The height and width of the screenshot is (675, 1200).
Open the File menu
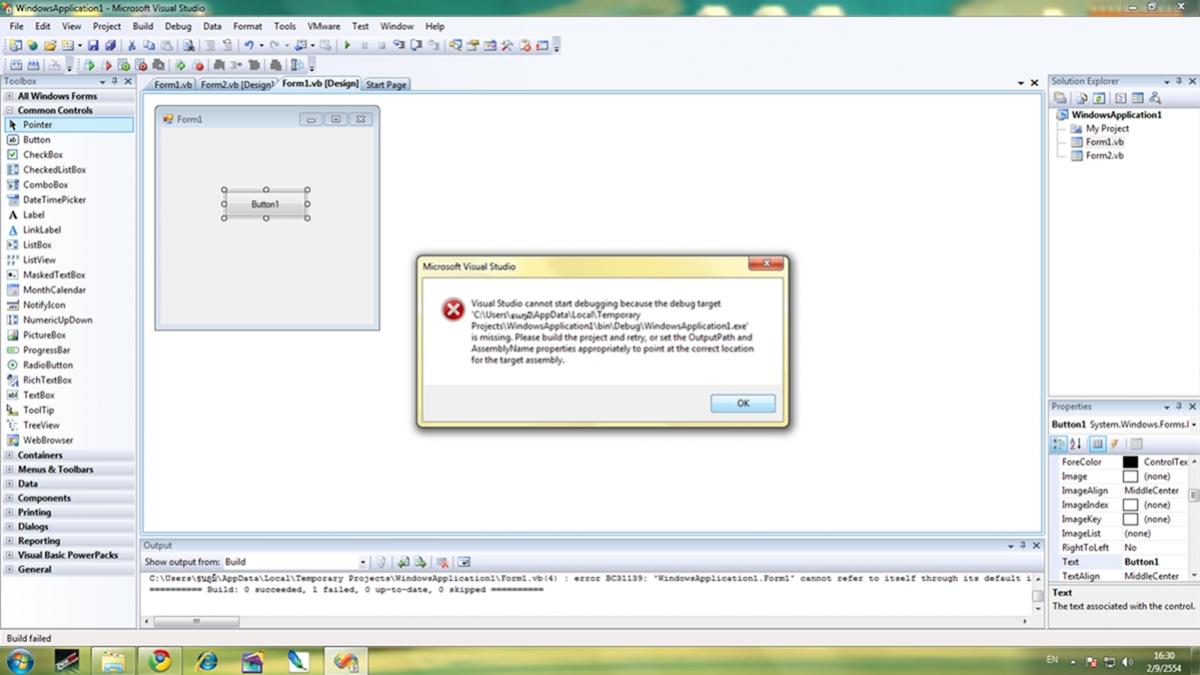17,26
